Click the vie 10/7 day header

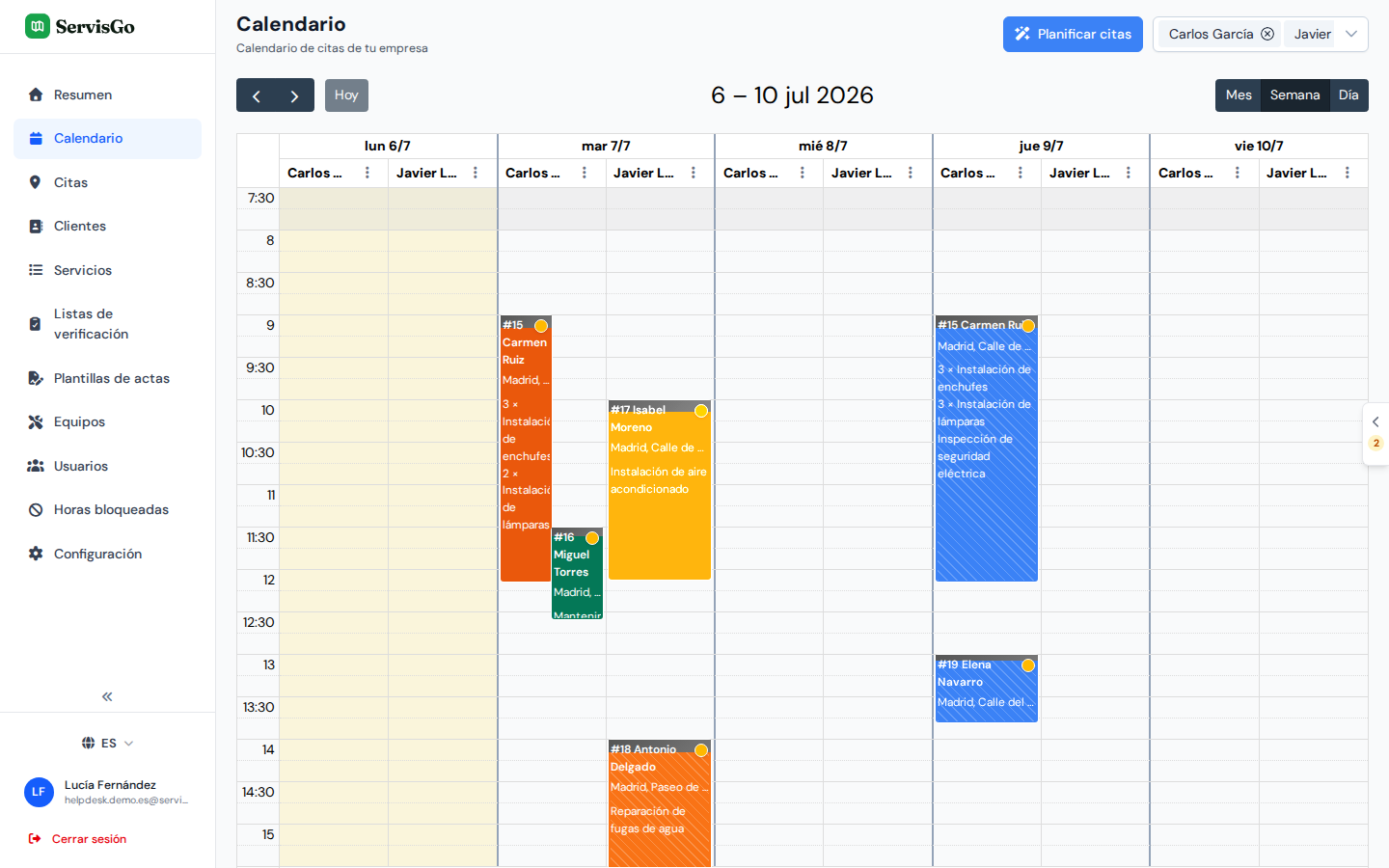point(1259,146)
